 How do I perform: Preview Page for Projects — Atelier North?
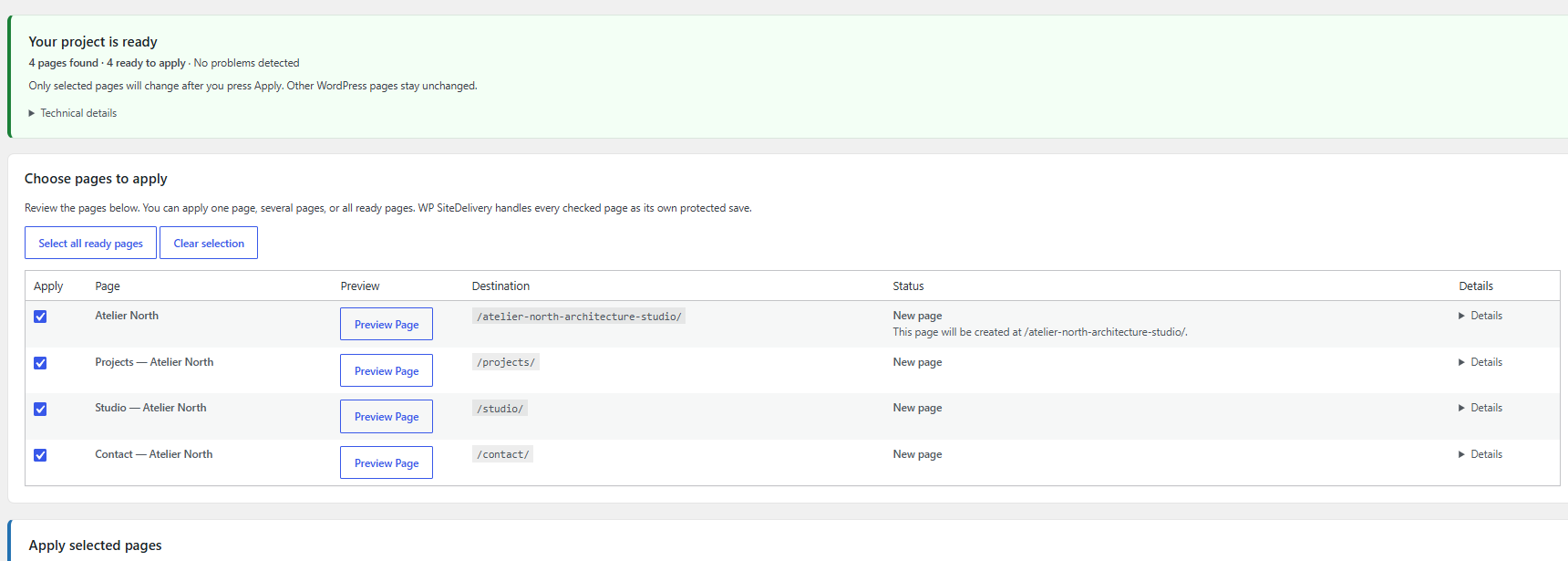point(387,370)
